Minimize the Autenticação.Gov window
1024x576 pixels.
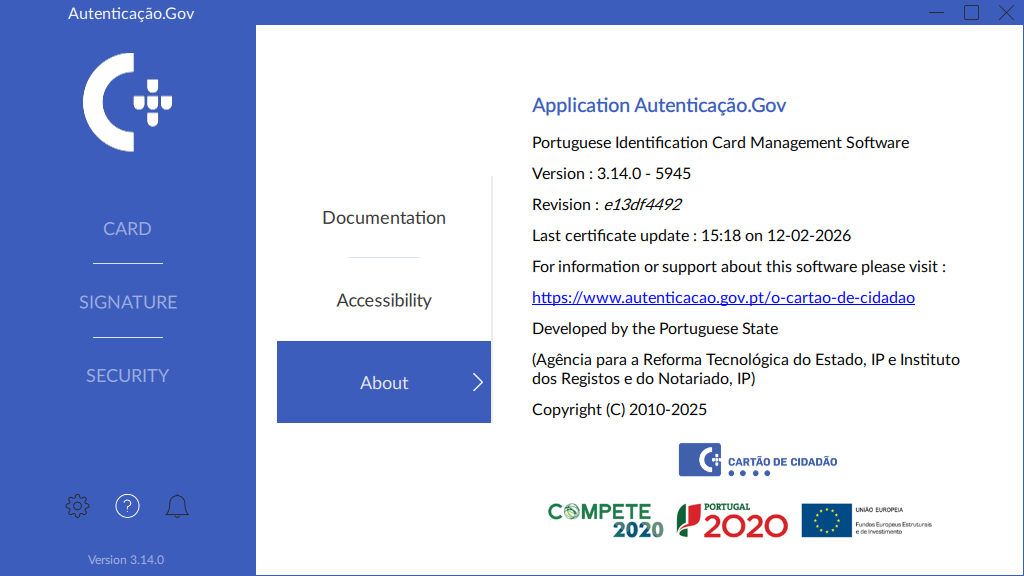pyautogui.click(x=936, y=12)
